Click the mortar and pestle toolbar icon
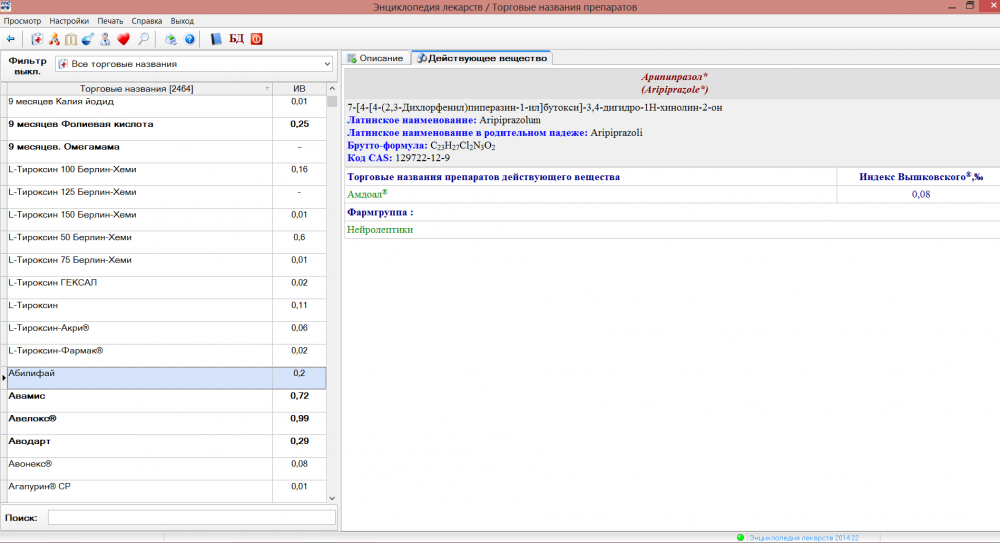 pyautogui.click(x=87, y=39)
